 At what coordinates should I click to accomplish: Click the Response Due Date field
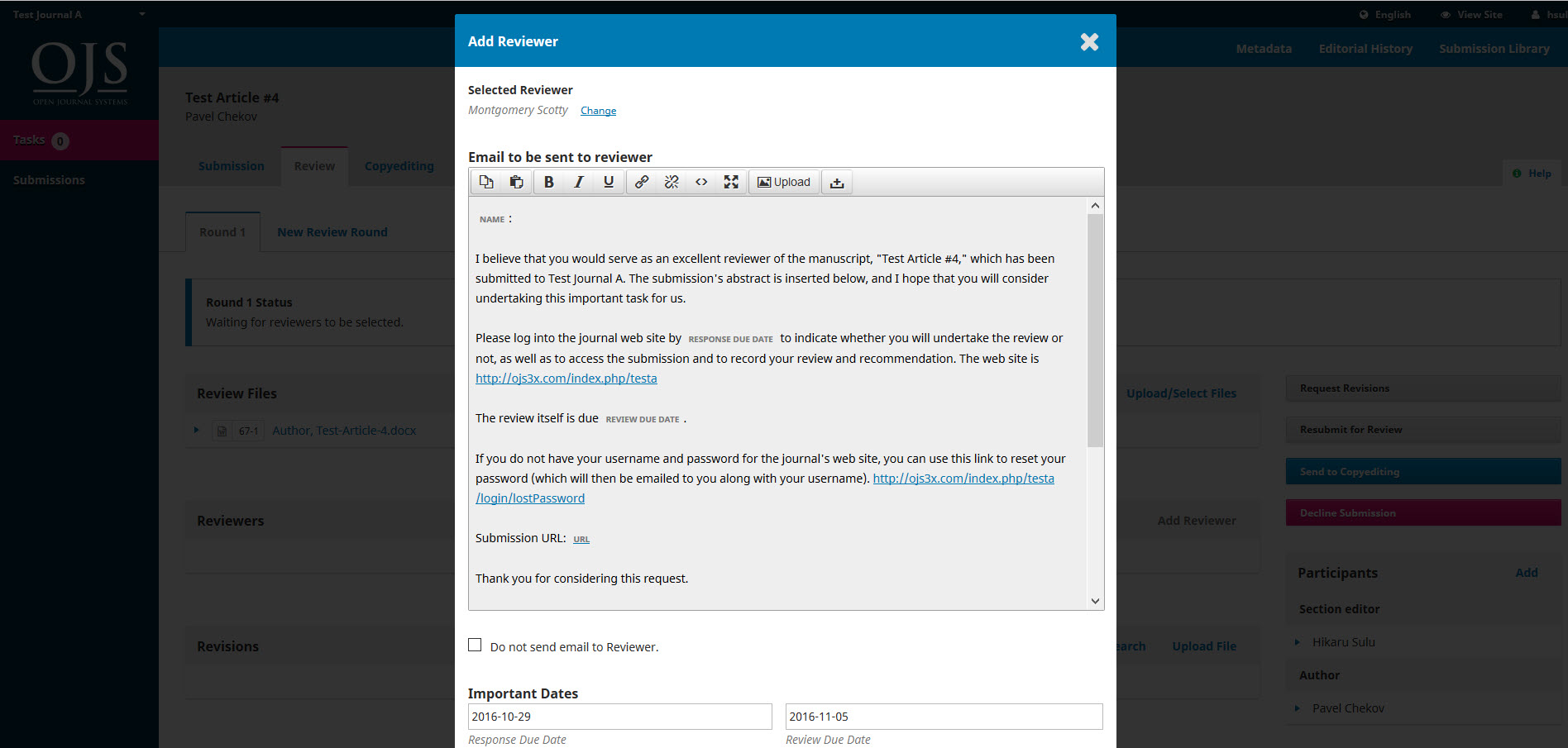[x=619, y=717]
